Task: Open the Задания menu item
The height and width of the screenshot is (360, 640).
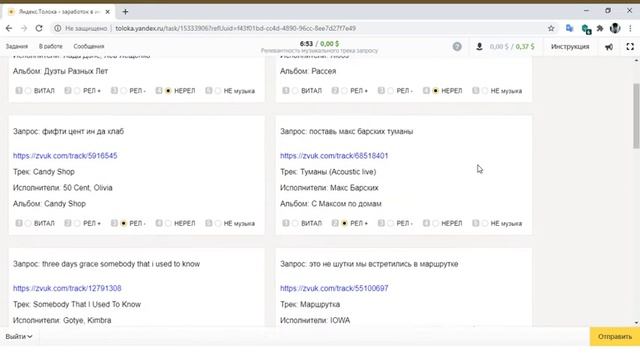Action: 17,47
